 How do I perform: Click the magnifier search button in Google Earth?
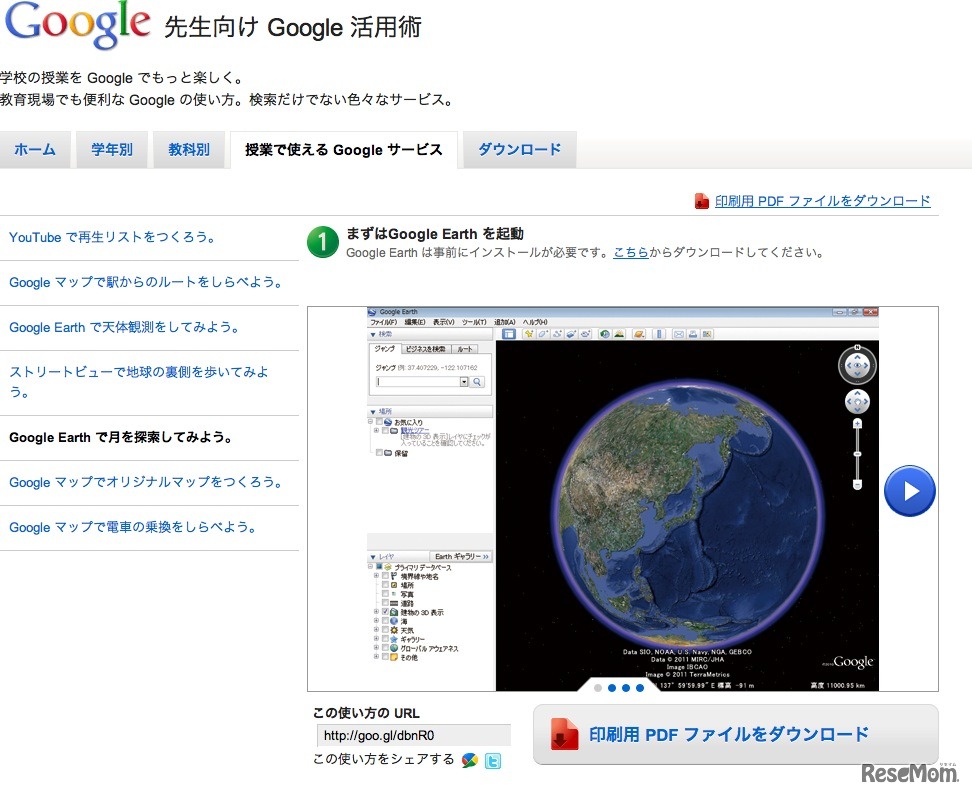point(478,382)
